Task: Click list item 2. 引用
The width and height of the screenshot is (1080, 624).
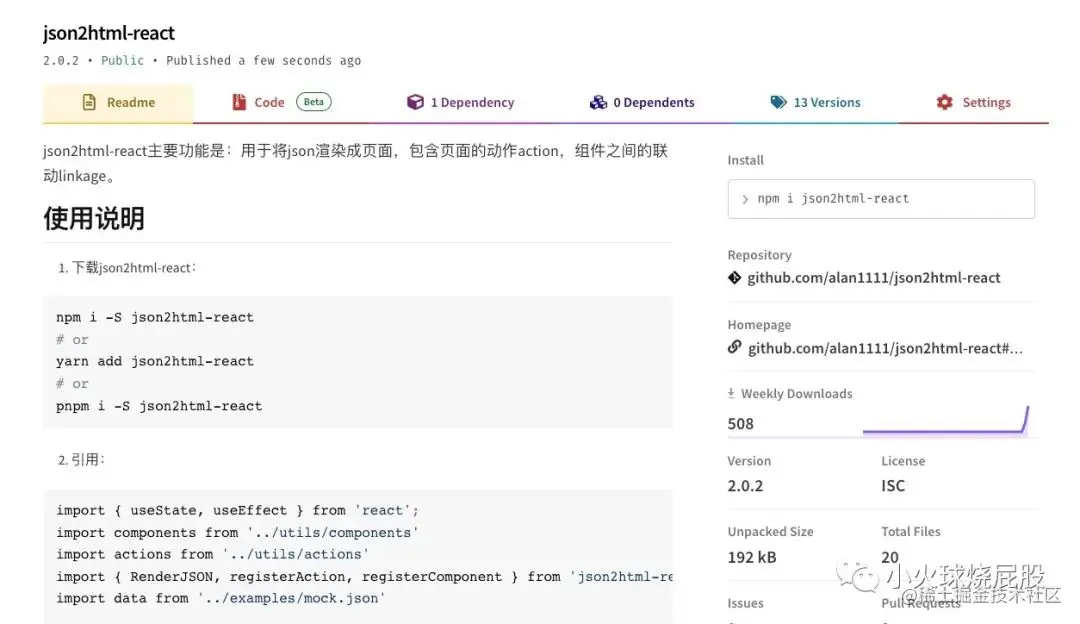Action: (x=81, y=460)
